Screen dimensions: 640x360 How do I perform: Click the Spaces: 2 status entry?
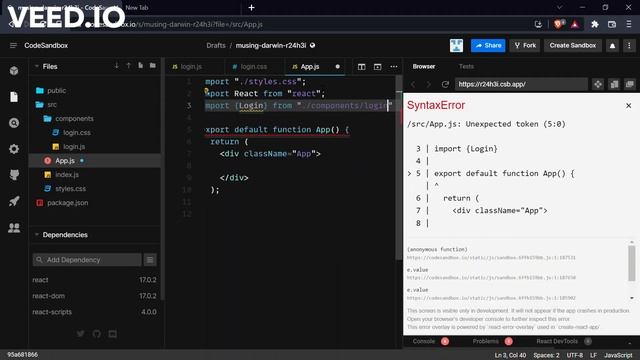pyautogui.click(x=547, y=355)
